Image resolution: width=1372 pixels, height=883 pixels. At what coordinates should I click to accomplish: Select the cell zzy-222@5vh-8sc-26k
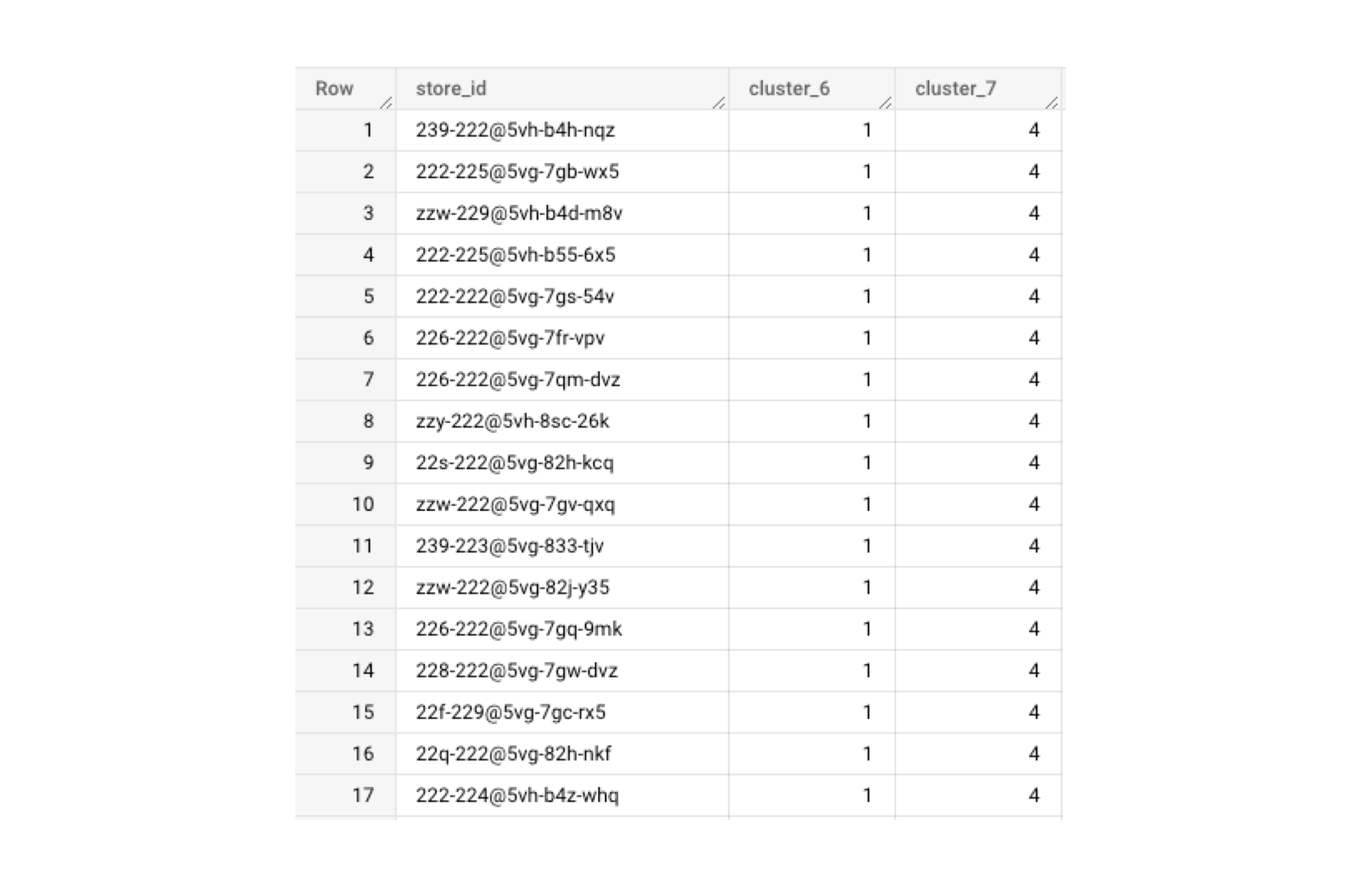[x=513, y=421]
